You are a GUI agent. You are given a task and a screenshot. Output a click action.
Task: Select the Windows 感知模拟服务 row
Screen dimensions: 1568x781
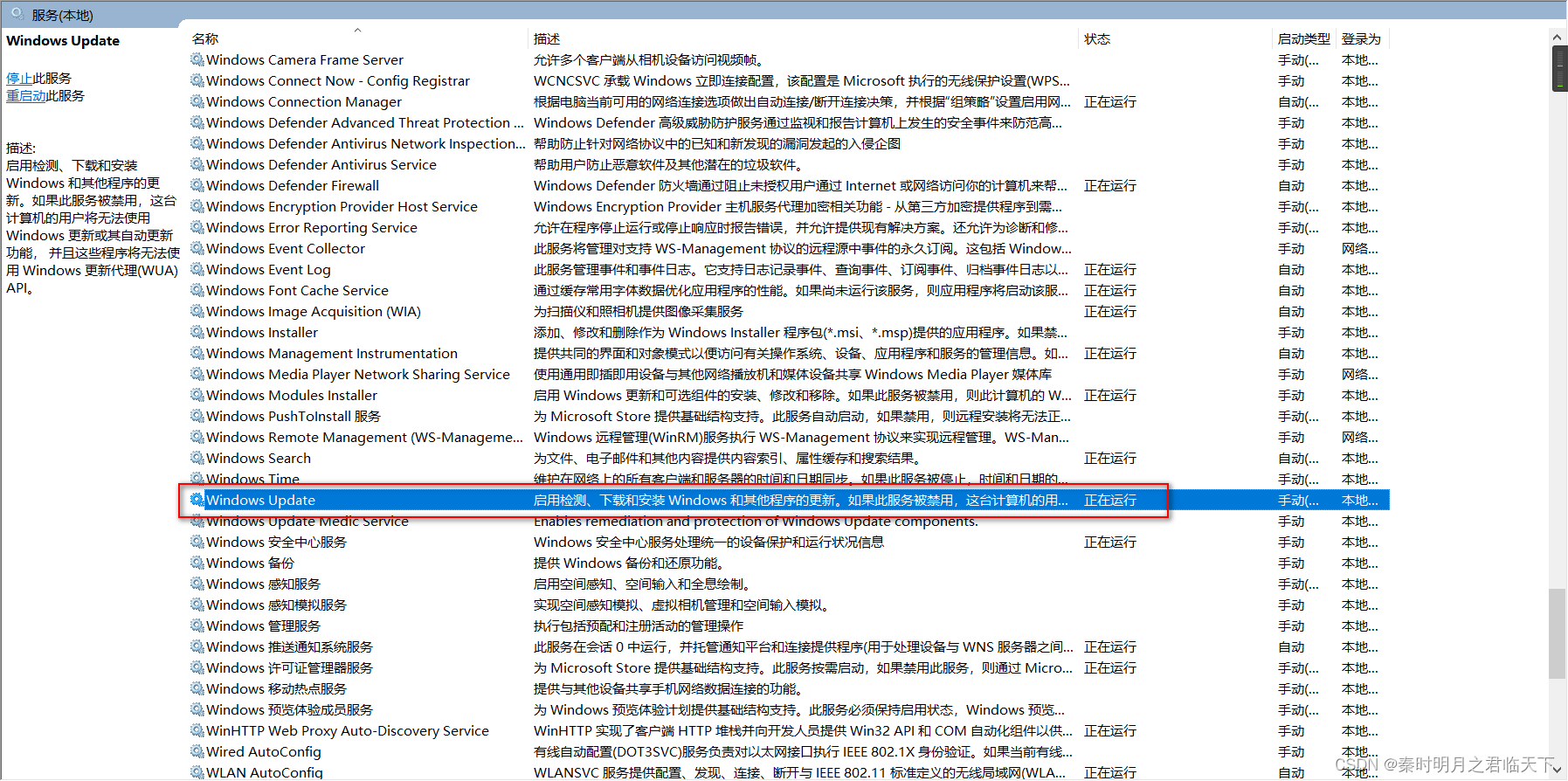coord(276,605)
